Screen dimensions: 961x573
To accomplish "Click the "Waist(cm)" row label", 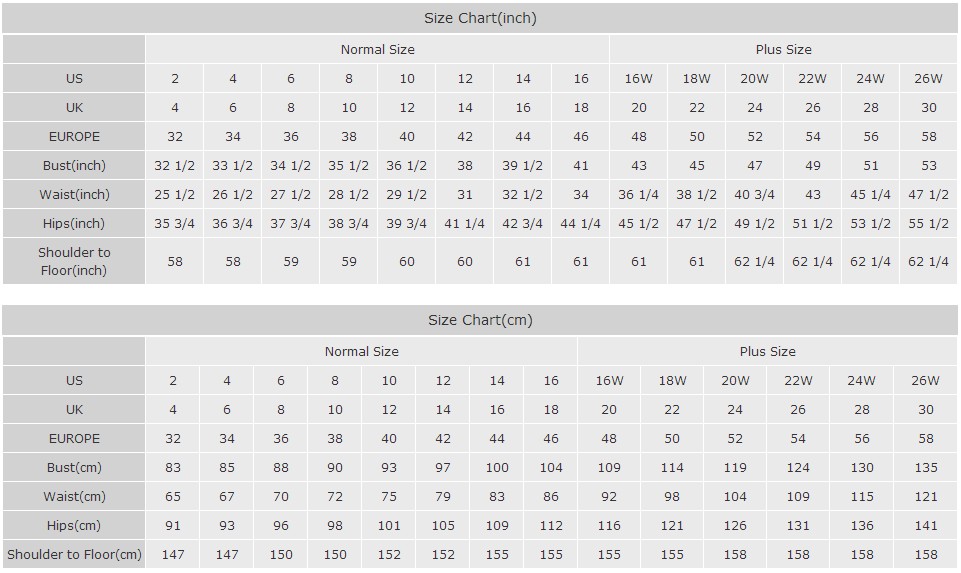I will tap(74, 496).
